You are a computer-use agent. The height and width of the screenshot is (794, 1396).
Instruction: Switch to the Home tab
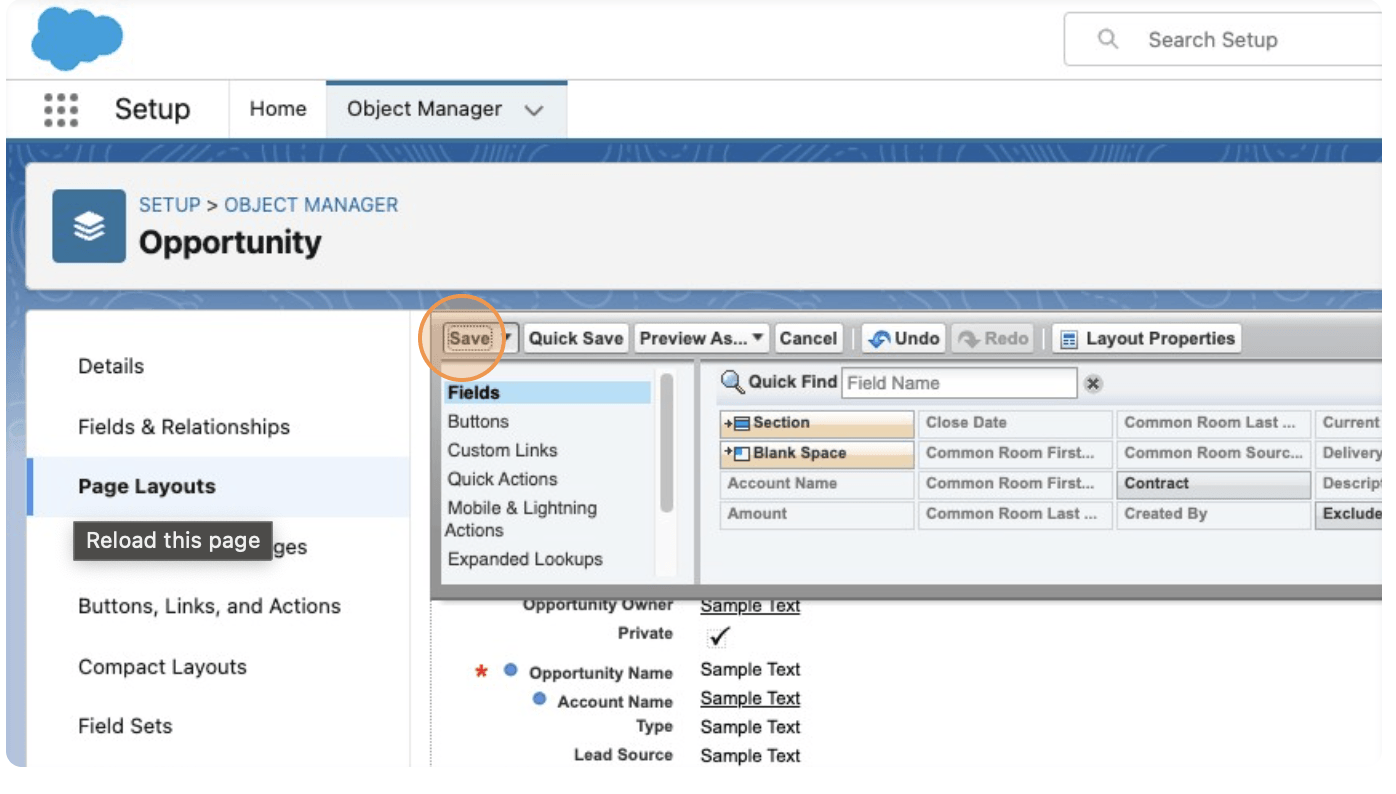pos(278,109)
